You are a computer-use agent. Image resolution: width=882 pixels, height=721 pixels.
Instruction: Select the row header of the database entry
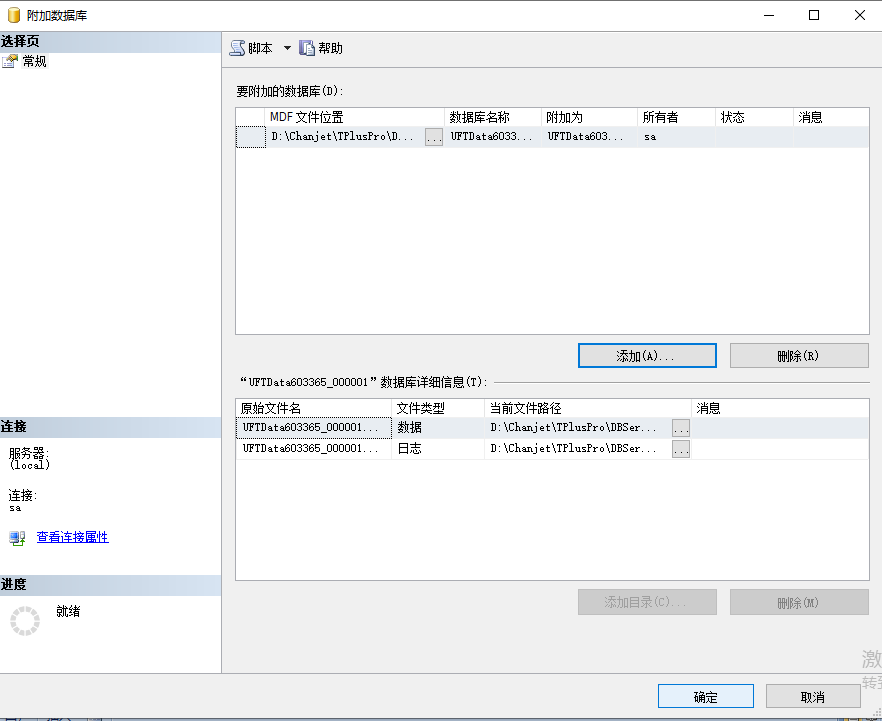pos(250,137)
